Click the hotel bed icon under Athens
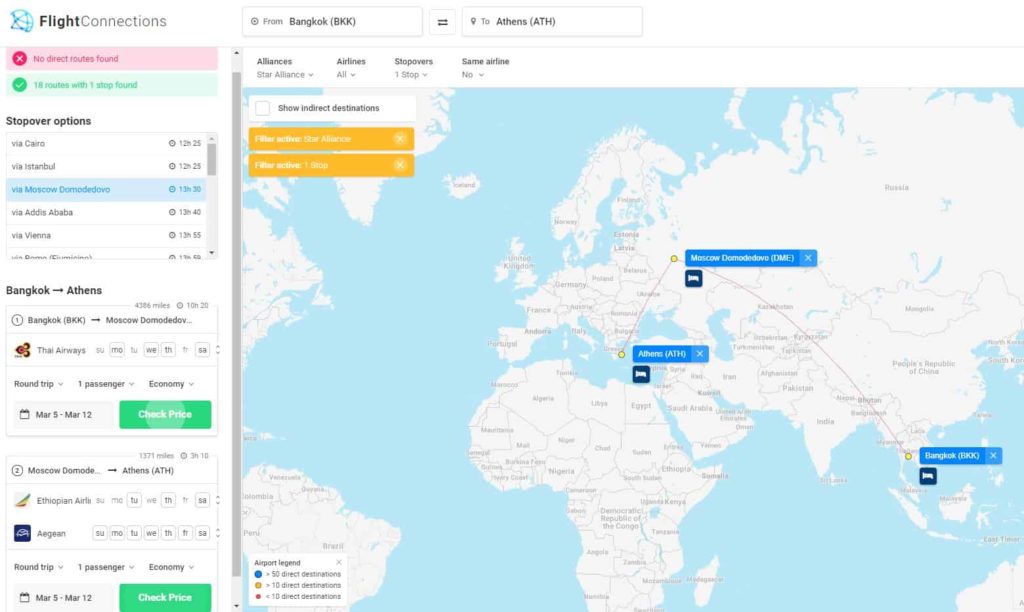This screenshot has height=612, width=1024. point(641,374)
